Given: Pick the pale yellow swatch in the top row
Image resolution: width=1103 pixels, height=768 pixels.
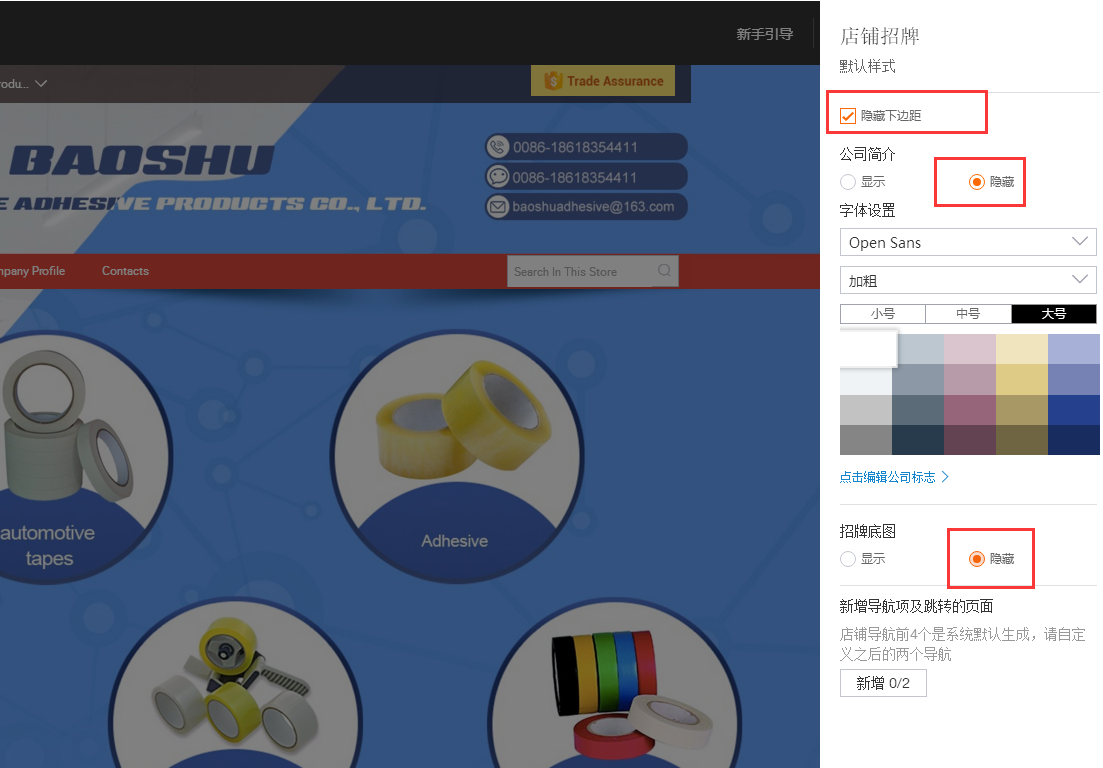Looking at the screenshot, I should 1022,349.
